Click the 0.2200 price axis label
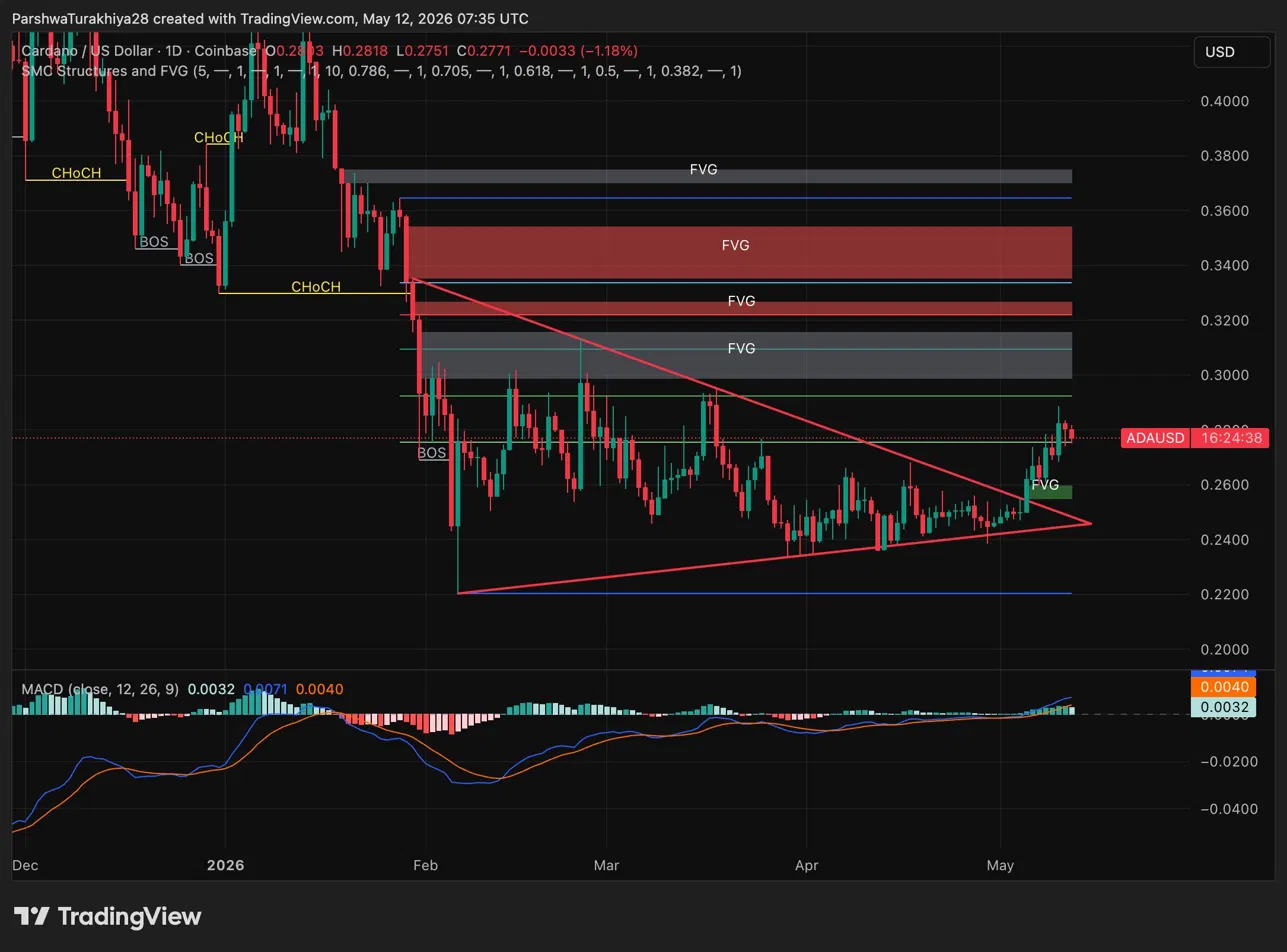1287x952 pixels. point(1224,595)
